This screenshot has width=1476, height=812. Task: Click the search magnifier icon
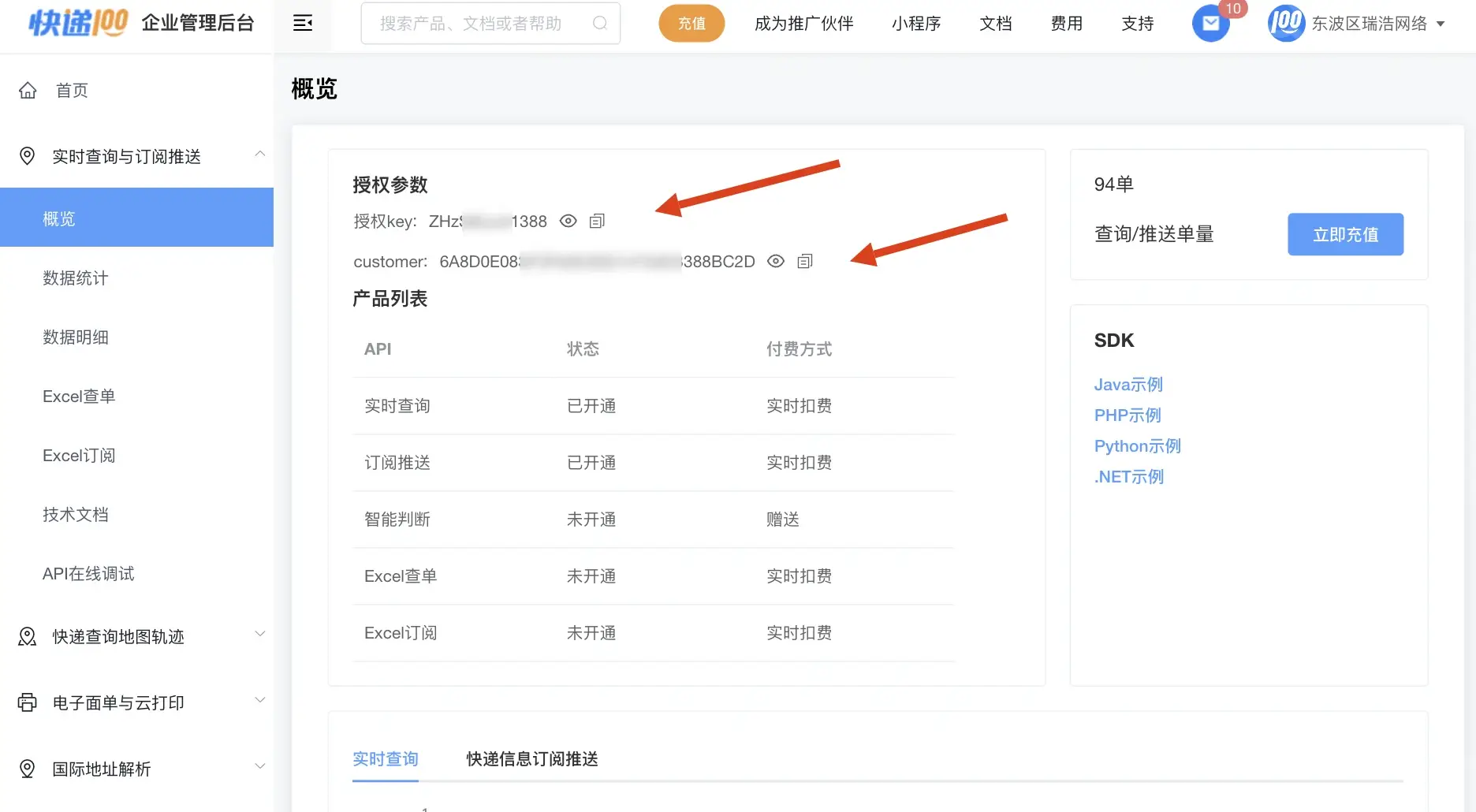tap(600, 24)
